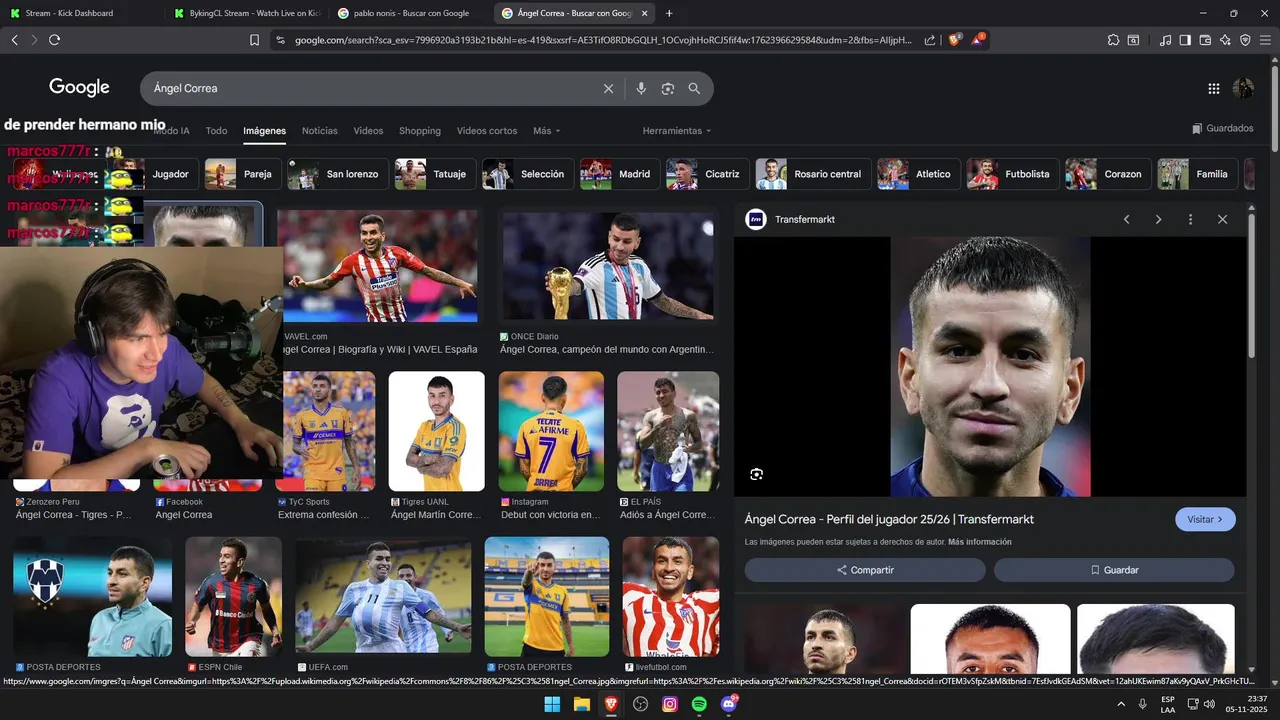Open preview panel three-dot options
Viewport: 1280px width, 720px height.
point(1190,219)
